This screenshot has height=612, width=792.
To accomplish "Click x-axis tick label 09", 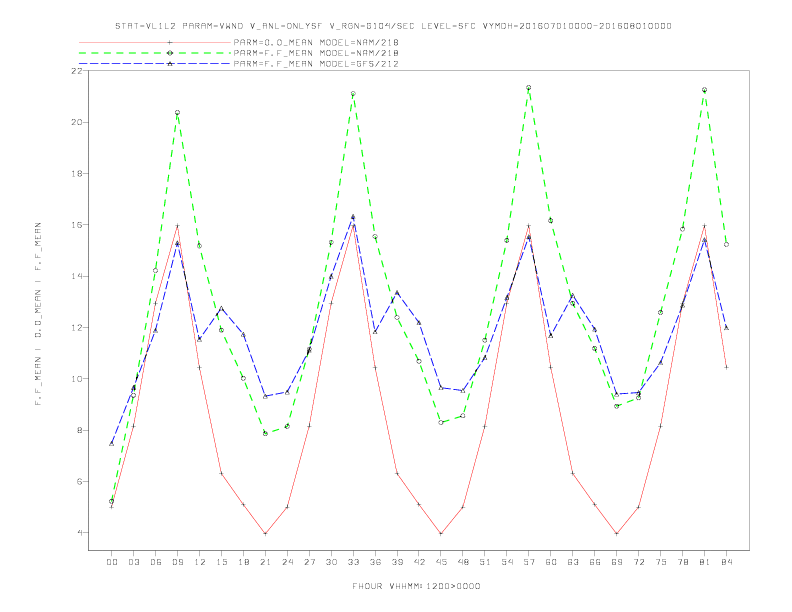I will pyautogui.click(x=178, y=562).
